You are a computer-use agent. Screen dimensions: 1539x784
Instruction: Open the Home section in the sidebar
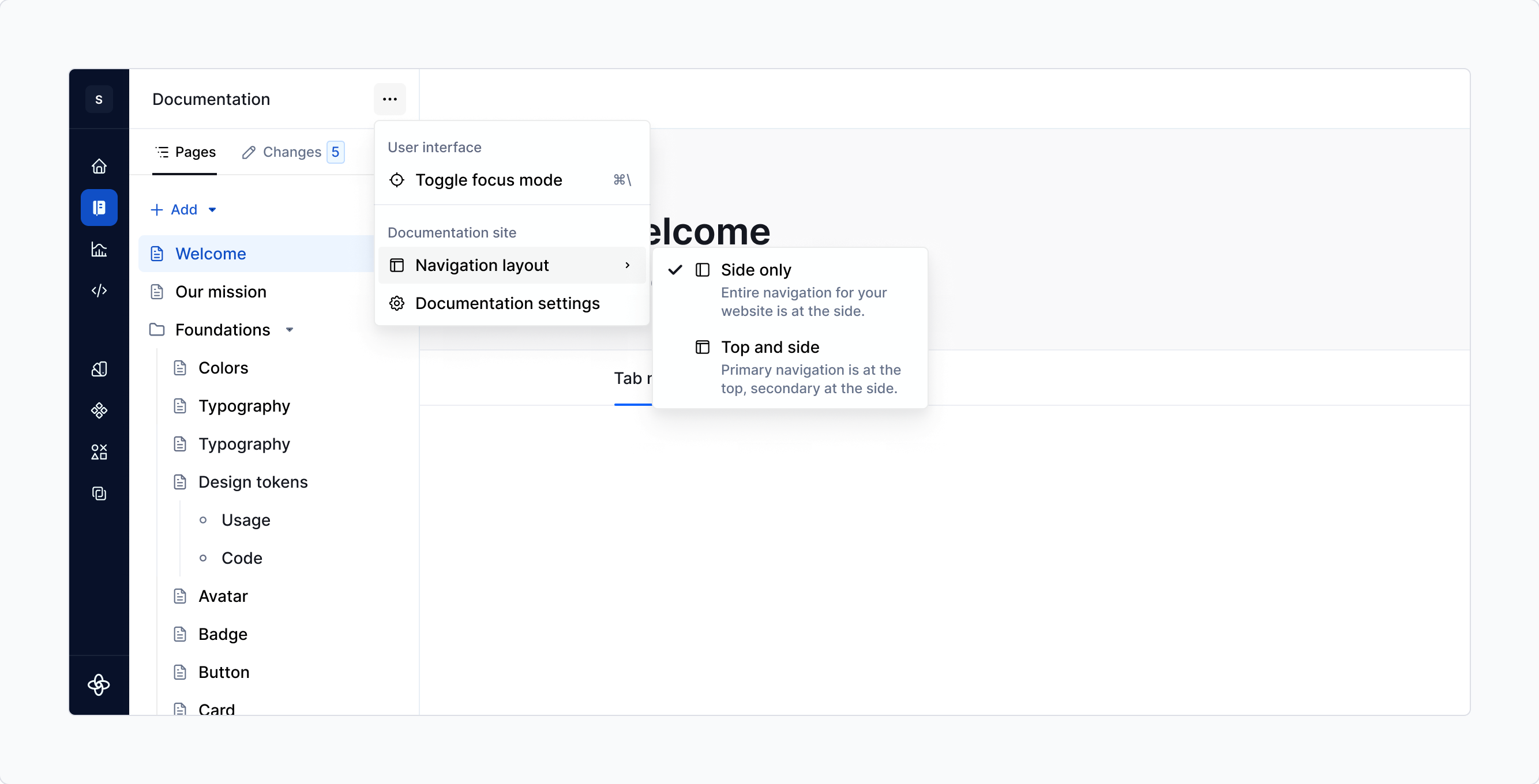pyautogui.click(x=99, y=166)
